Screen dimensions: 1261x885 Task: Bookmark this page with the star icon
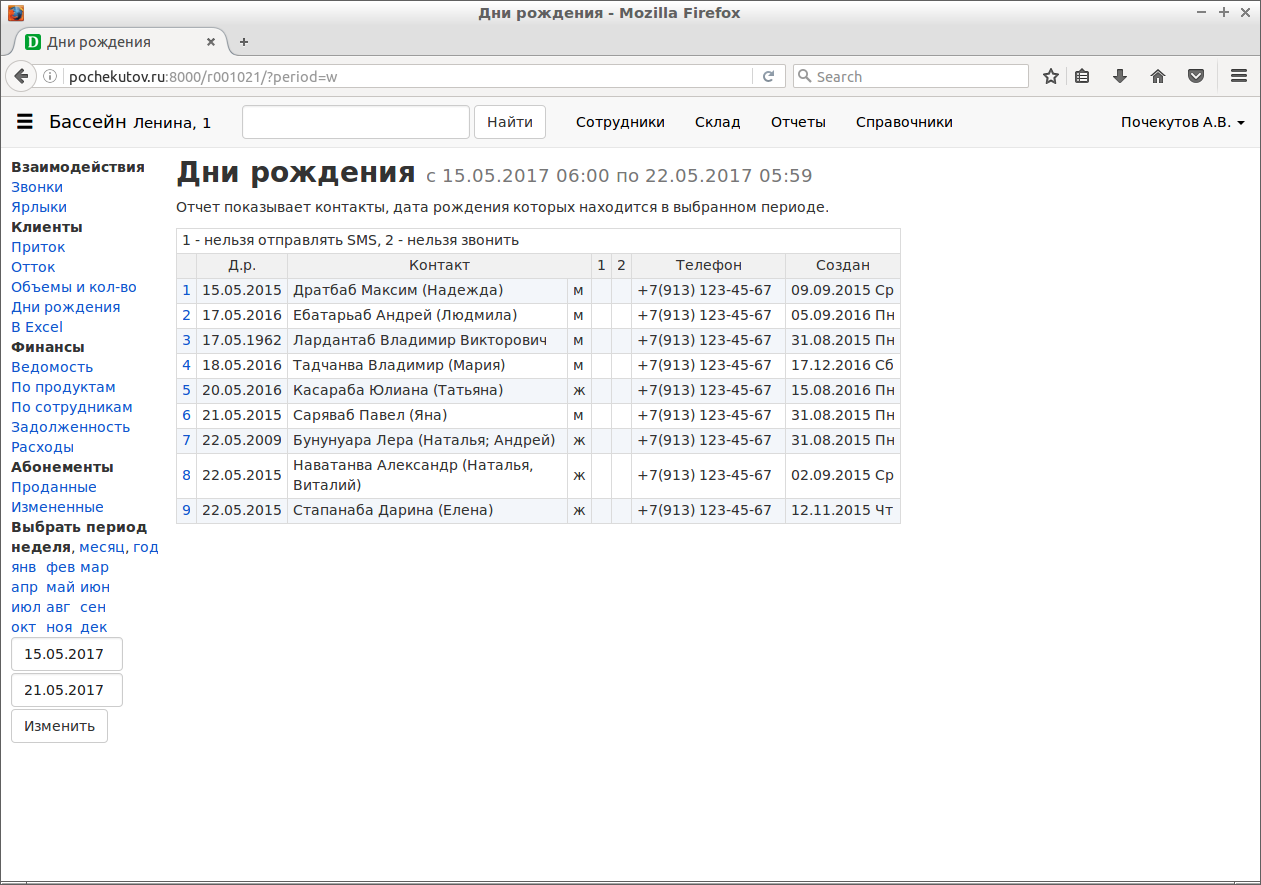(x=1051, y=76)
